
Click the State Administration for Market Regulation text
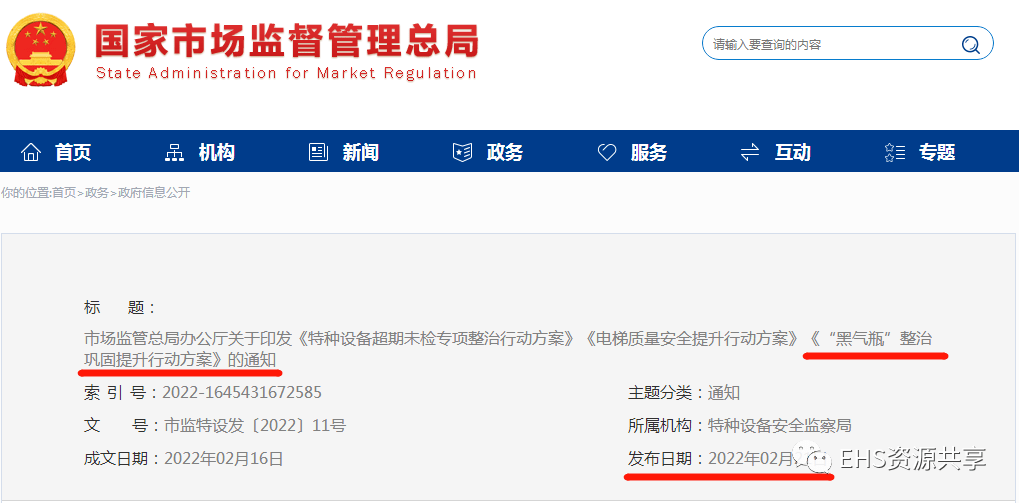click(287, 73)
